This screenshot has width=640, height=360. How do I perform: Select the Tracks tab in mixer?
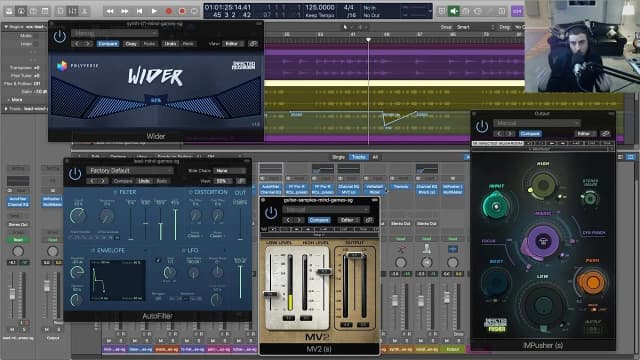tap(358, 157)
